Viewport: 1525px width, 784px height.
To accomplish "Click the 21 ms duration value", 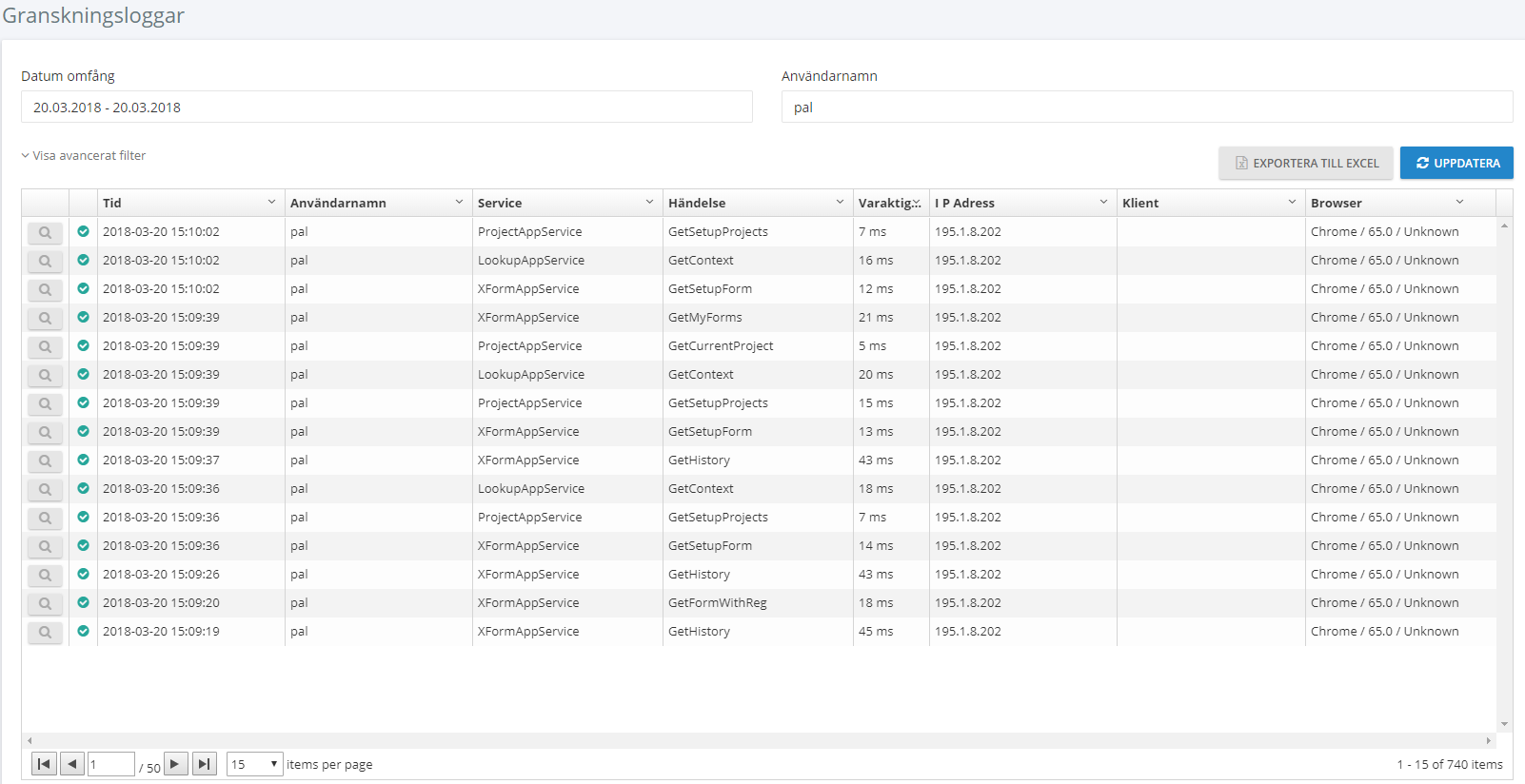I will (x=876, y=317).
